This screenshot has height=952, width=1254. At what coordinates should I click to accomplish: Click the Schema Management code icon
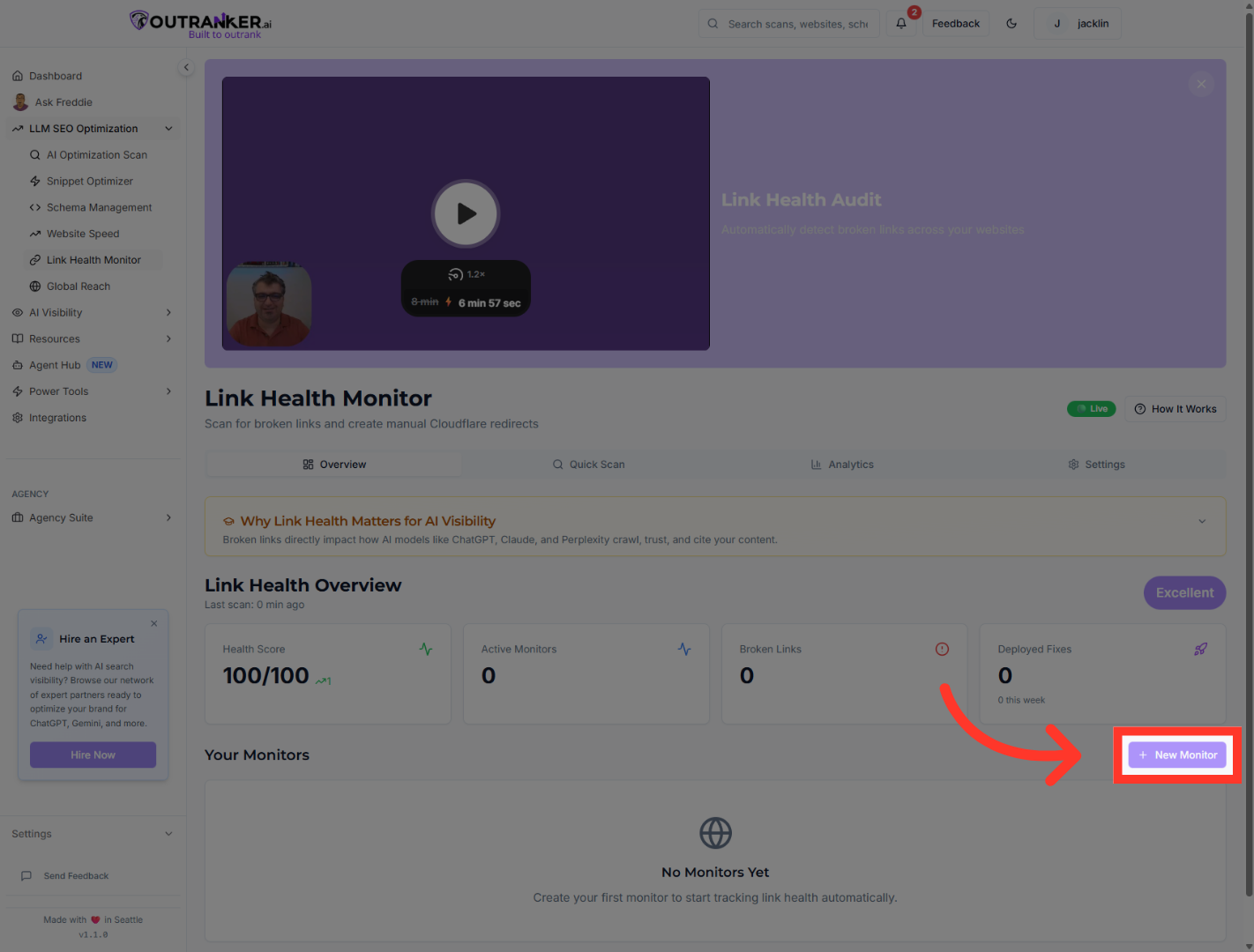tap(35, 208)
